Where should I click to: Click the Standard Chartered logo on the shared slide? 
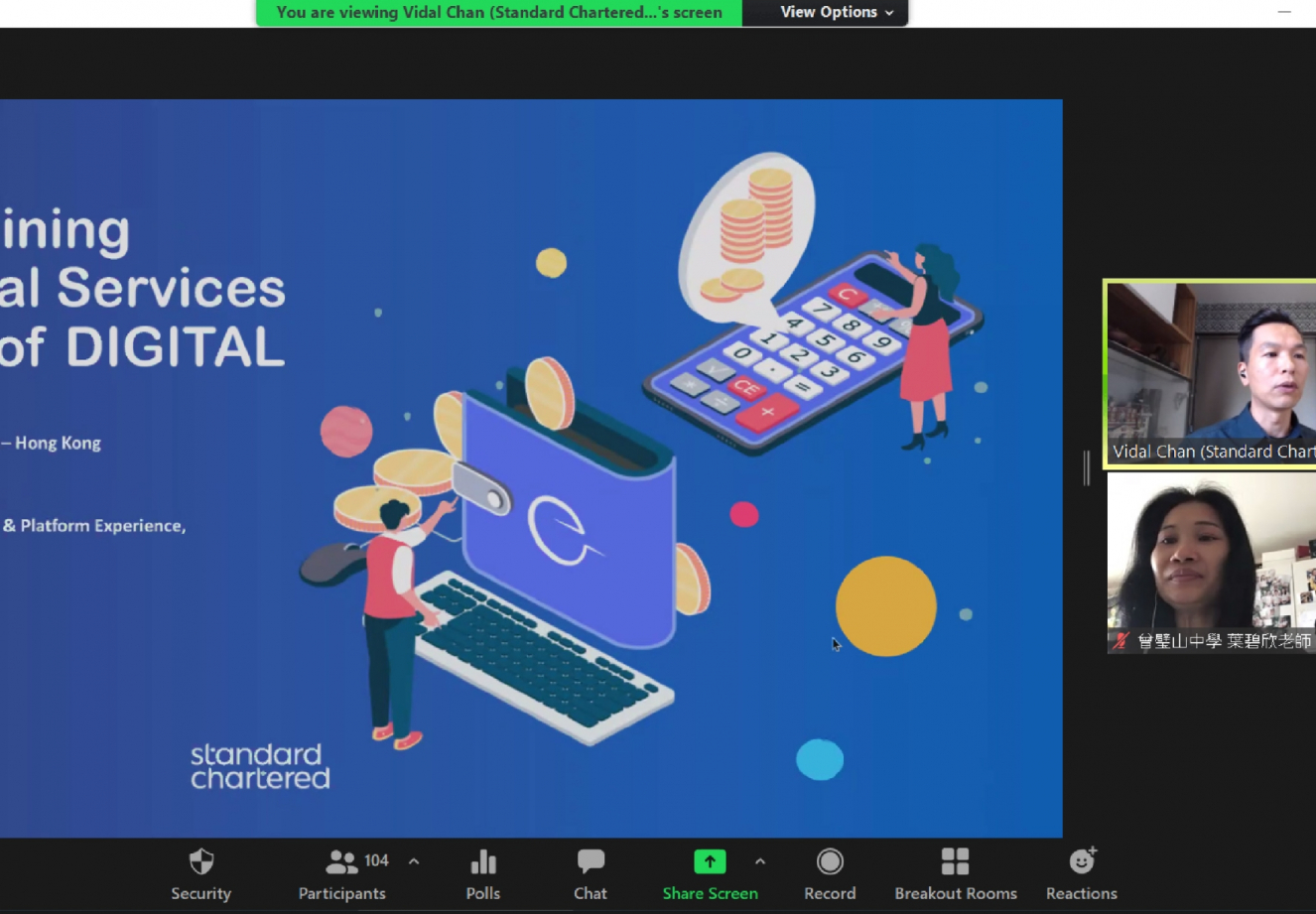coord(260,766)
